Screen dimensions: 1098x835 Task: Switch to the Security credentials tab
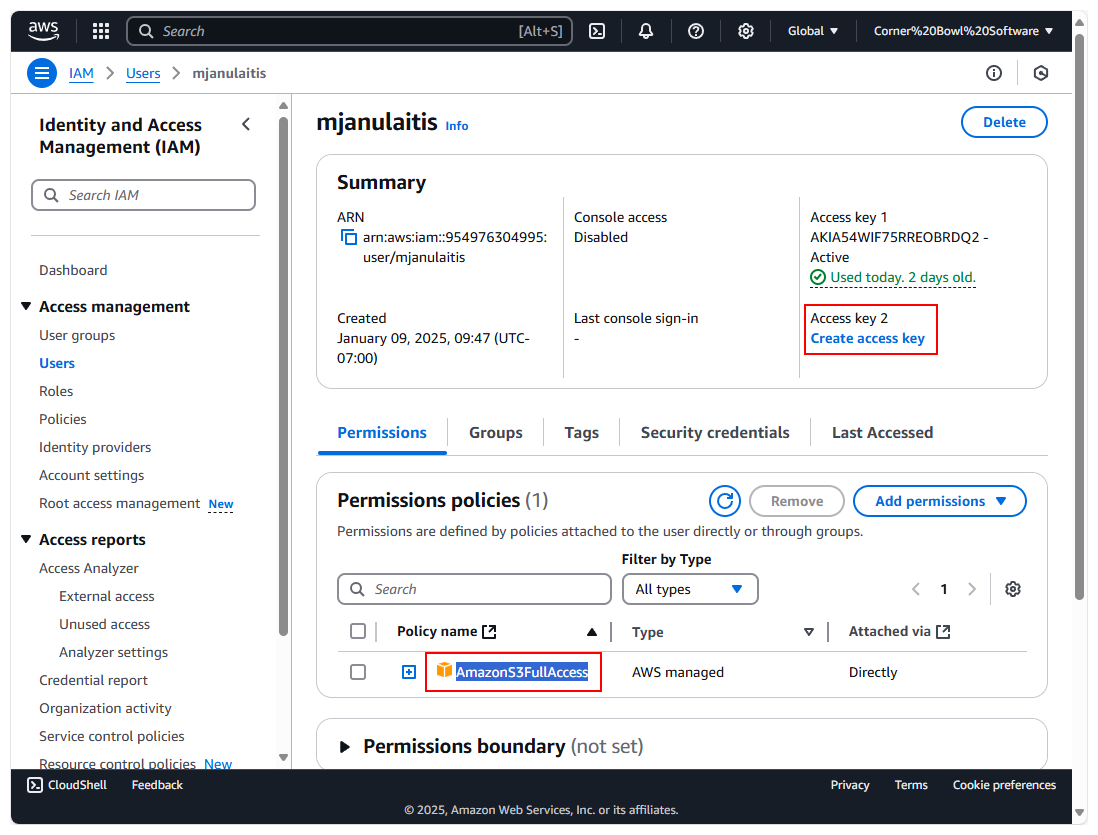(x=715, y=433)
